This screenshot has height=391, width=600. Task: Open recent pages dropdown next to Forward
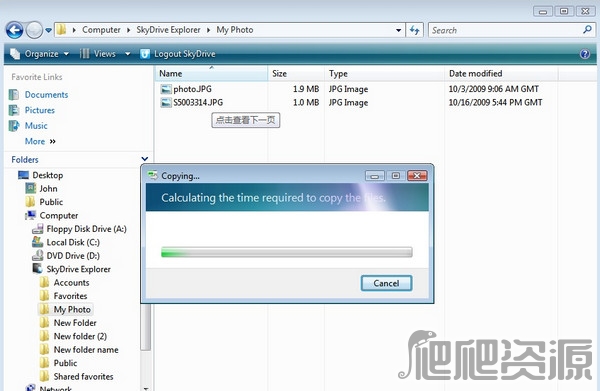(48, 30)
